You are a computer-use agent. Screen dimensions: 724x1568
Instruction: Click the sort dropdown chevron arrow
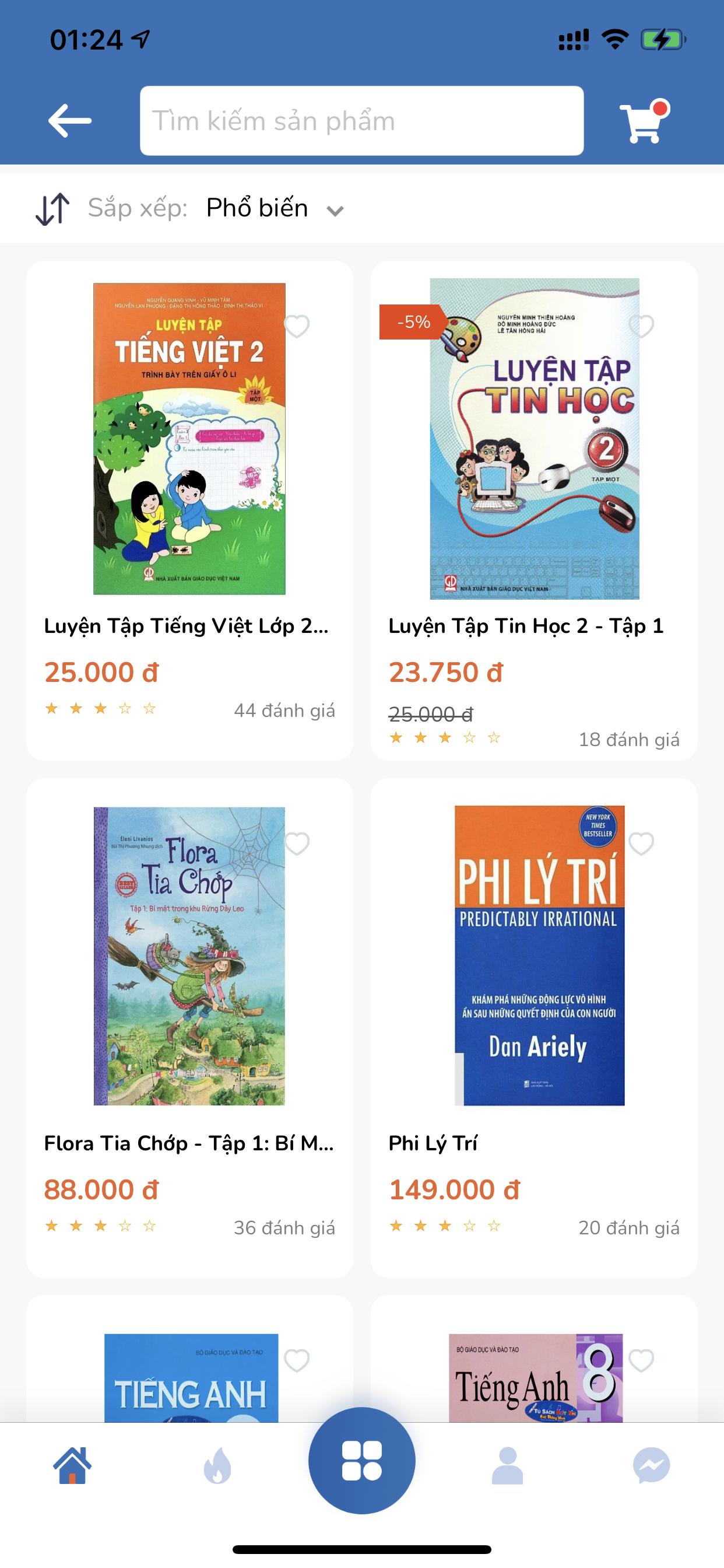coord(335,211)
